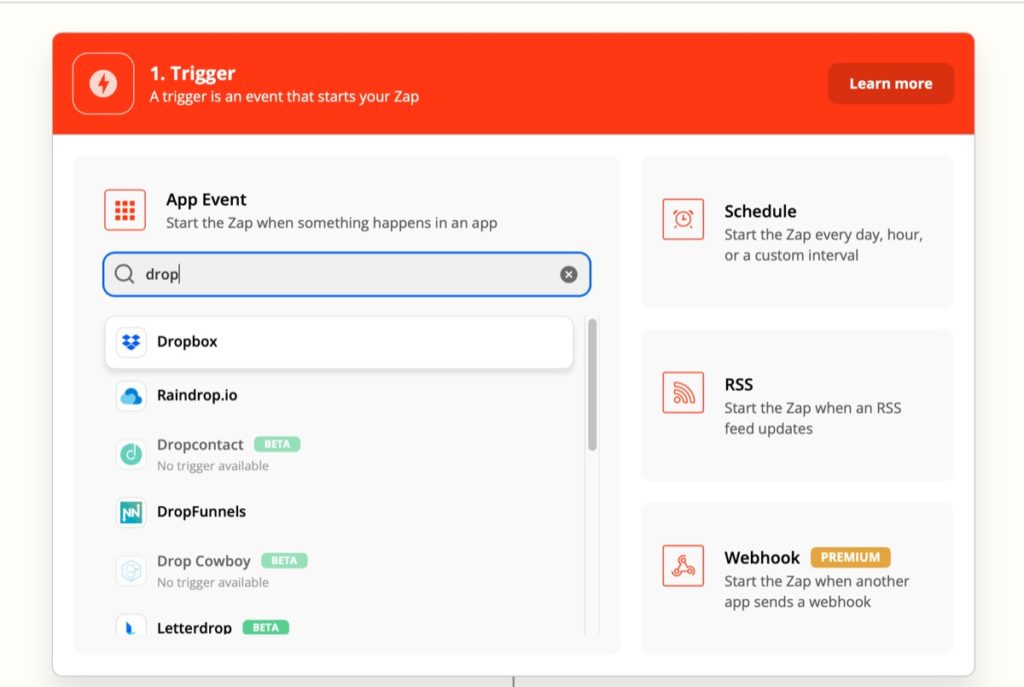Click 'A trigger is an event' subtitle

tap(284, 97)
